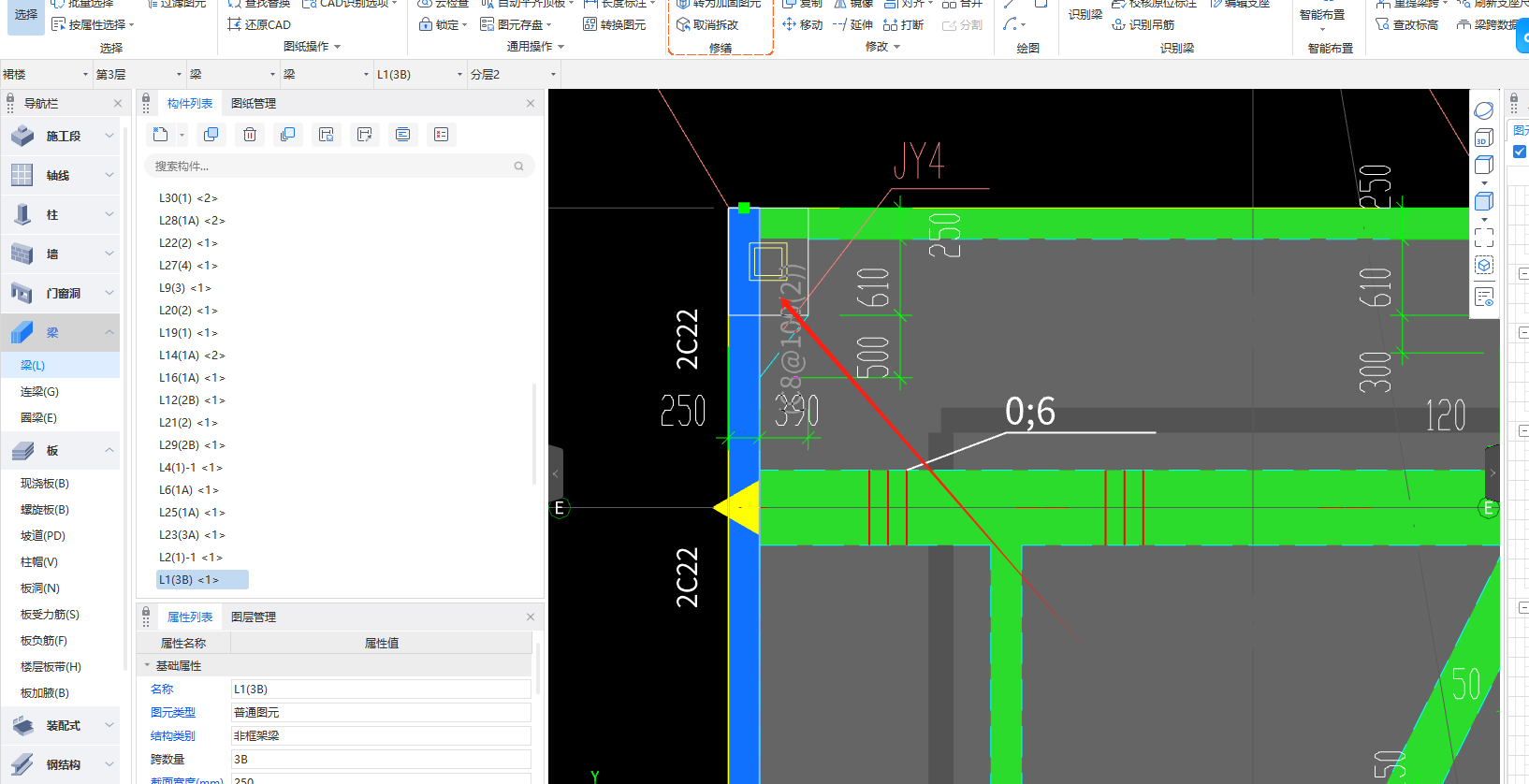This screenshot has height=784, width=1529.
Task: Expand the 图纸操作 group menu
Action: coord(312,46)
